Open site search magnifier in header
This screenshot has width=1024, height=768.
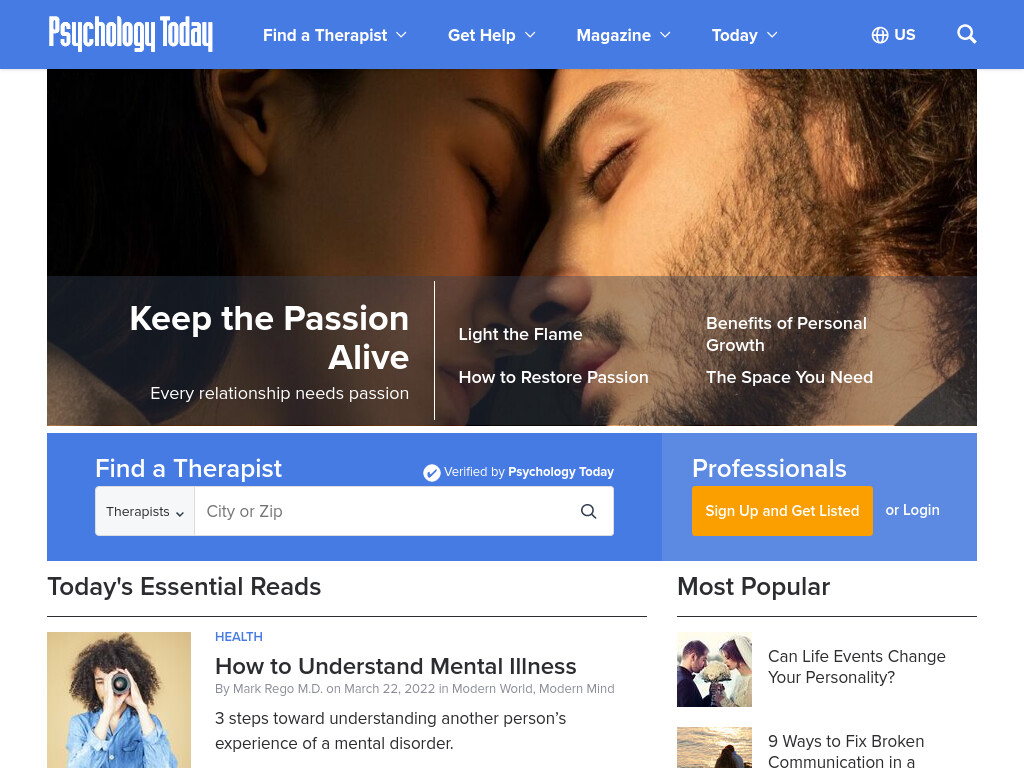coord(967,34)
